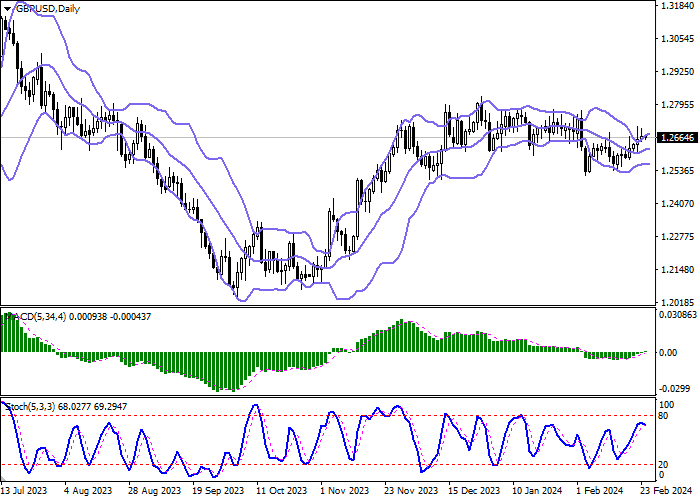Select the 23 Feb 2024 date label
The width and height of the screenshot is (700, 500).
click(667, 491)
